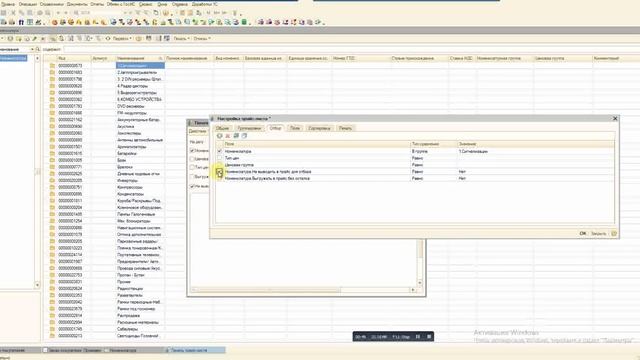The image size is (640, 360).
Task: Click the Код column header
Action: [73, 58]
